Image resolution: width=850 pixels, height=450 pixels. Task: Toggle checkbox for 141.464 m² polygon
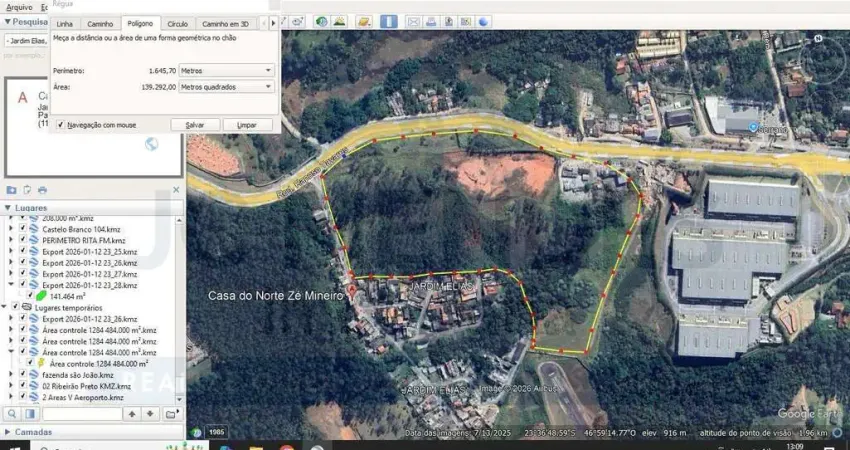click(x=31, y=296)
